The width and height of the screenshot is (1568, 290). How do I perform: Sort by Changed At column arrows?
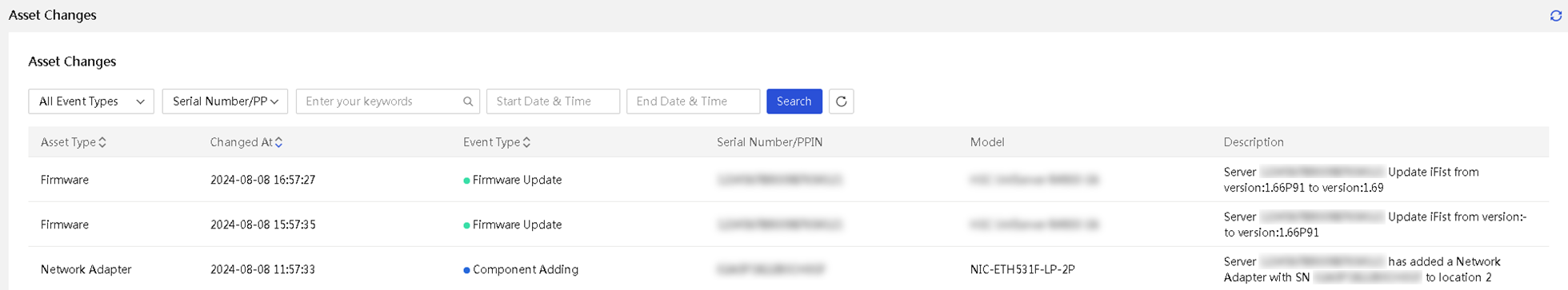[278, 142]
